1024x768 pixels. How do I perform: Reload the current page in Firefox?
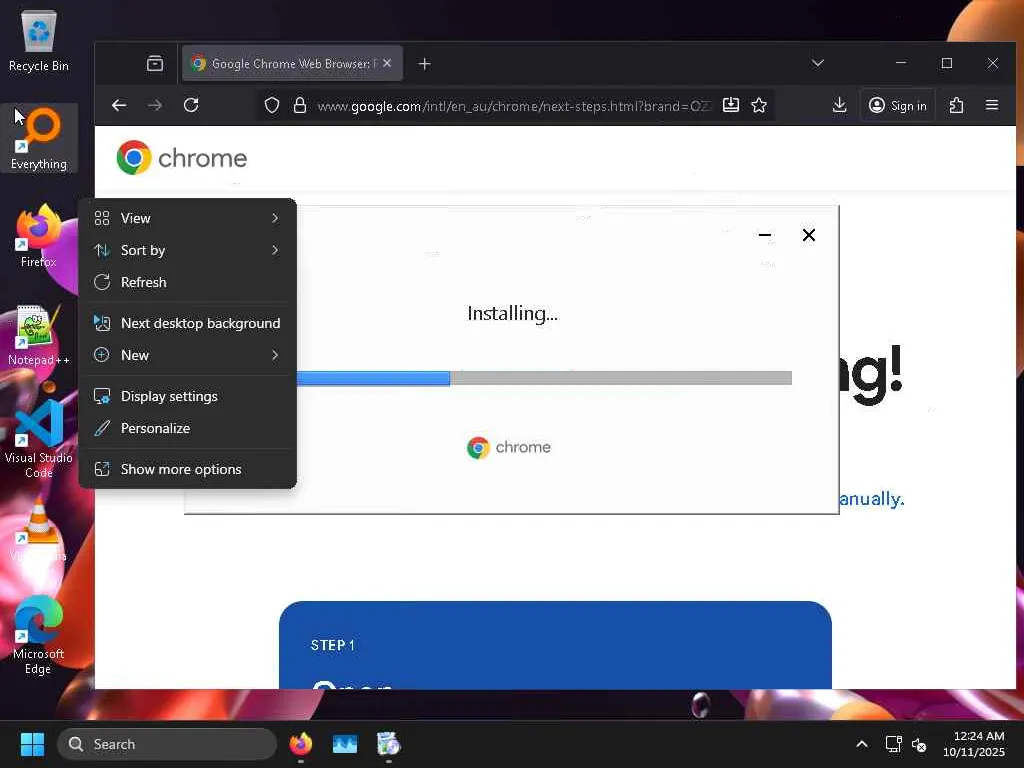(191, 105)
